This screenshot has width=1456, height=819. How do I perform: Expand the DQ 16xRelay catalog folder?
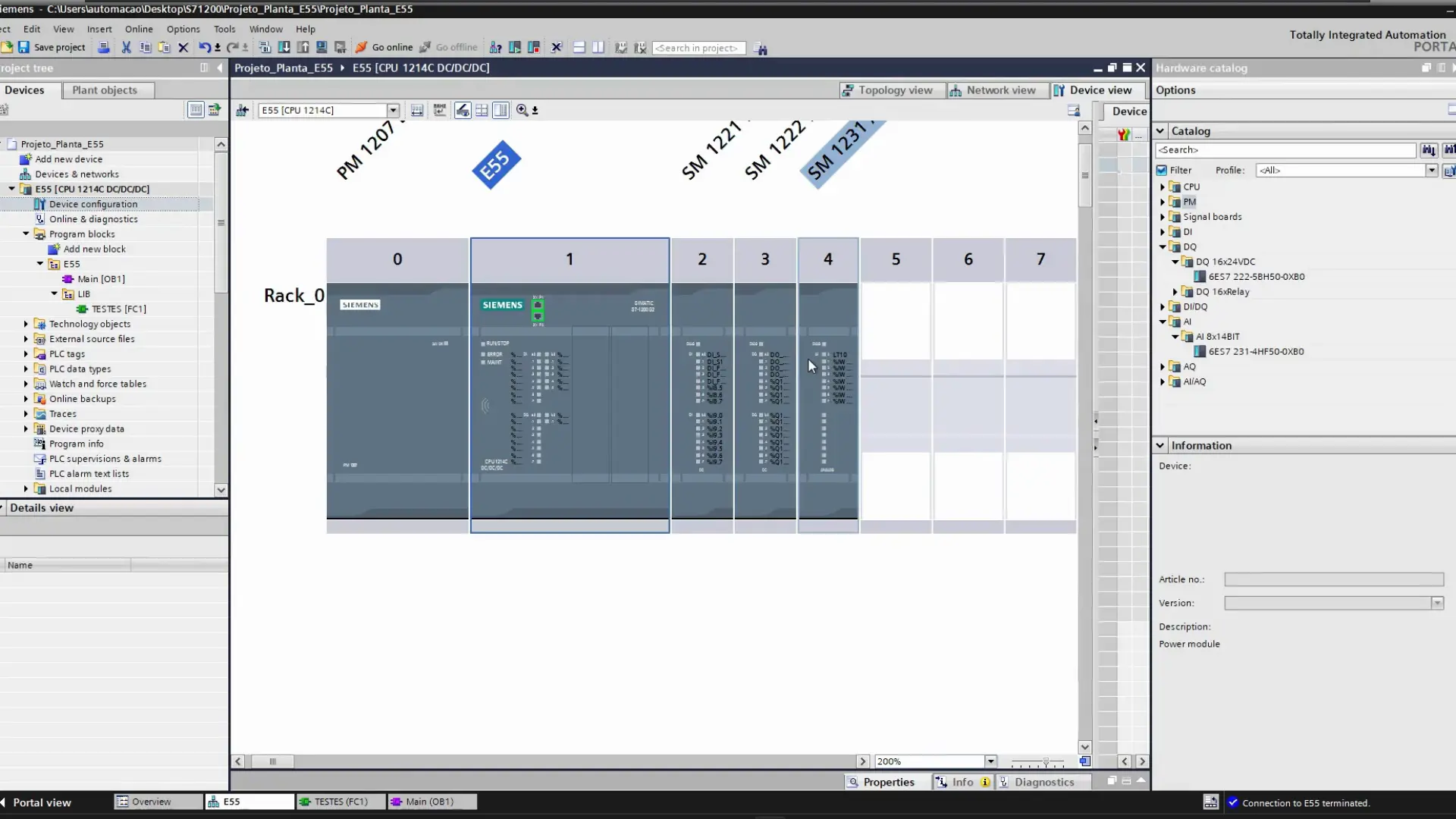(x=1175, y=292)
